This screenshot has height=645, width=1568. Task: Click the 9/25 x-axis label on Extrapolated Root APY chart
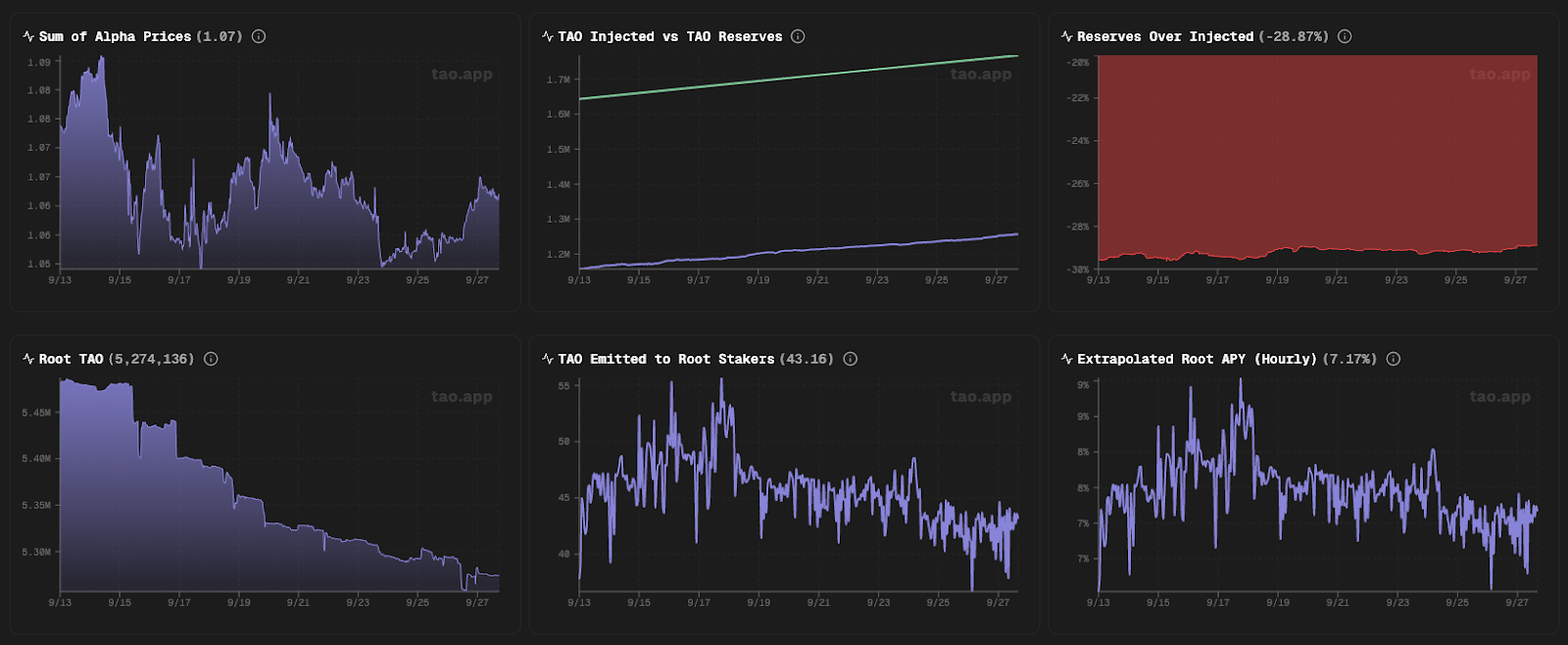coord(1456,603)
